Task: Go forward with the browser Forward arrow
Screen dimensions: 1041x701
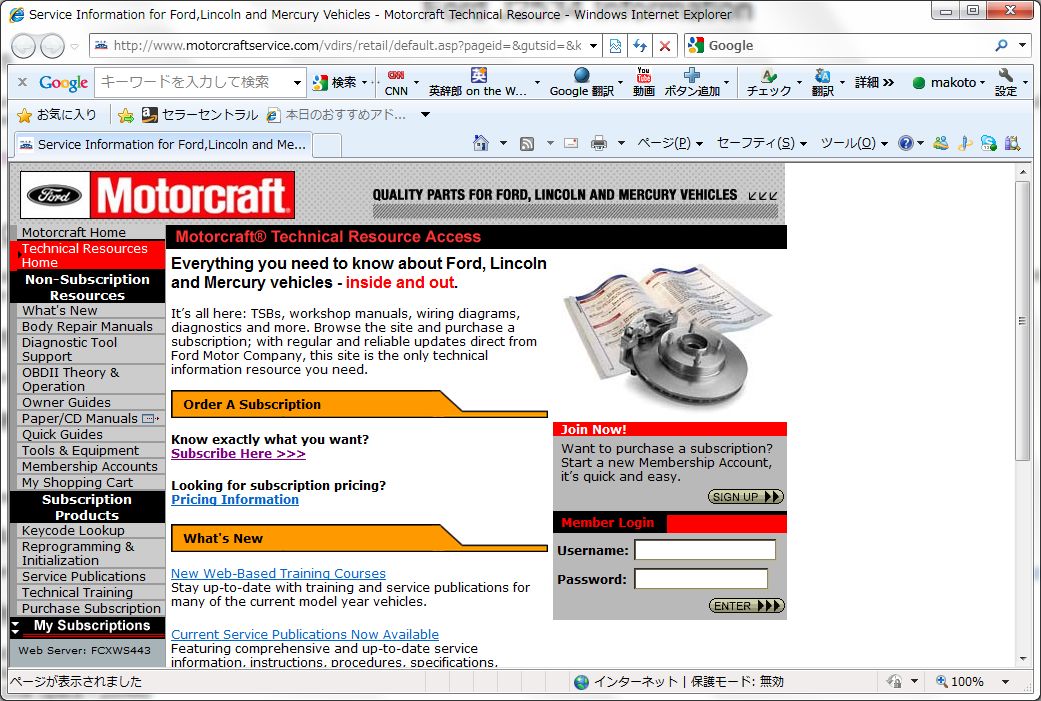Action: point(52,46)
